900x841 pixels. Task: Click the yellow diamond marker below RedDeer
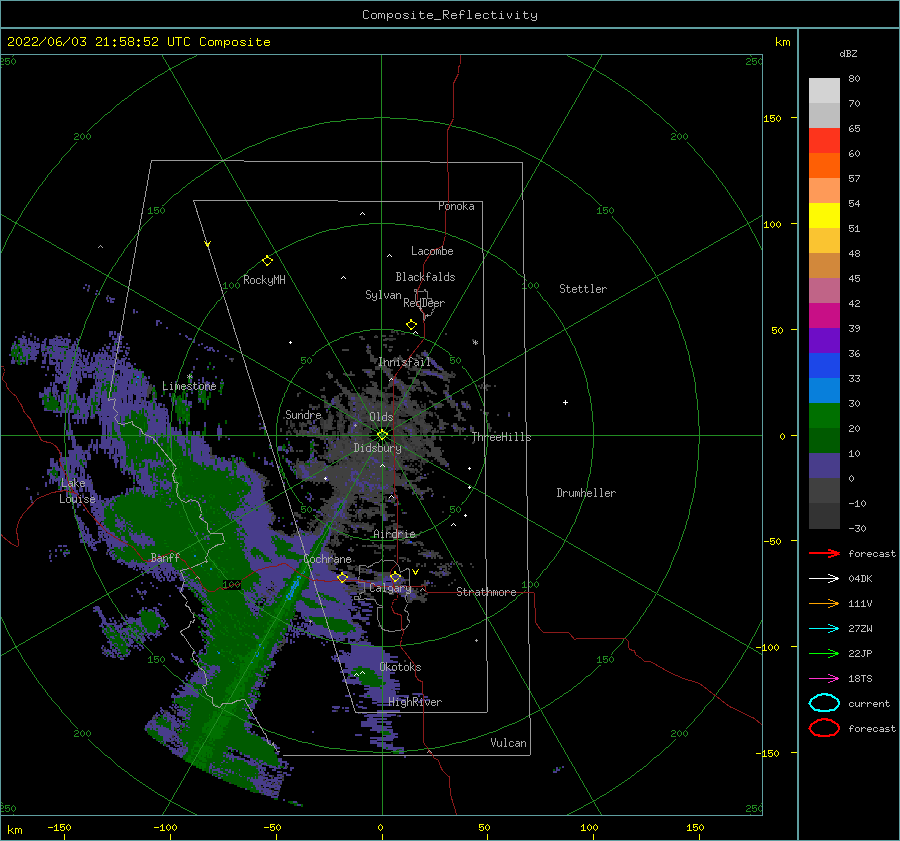click(x=411, y=325)
